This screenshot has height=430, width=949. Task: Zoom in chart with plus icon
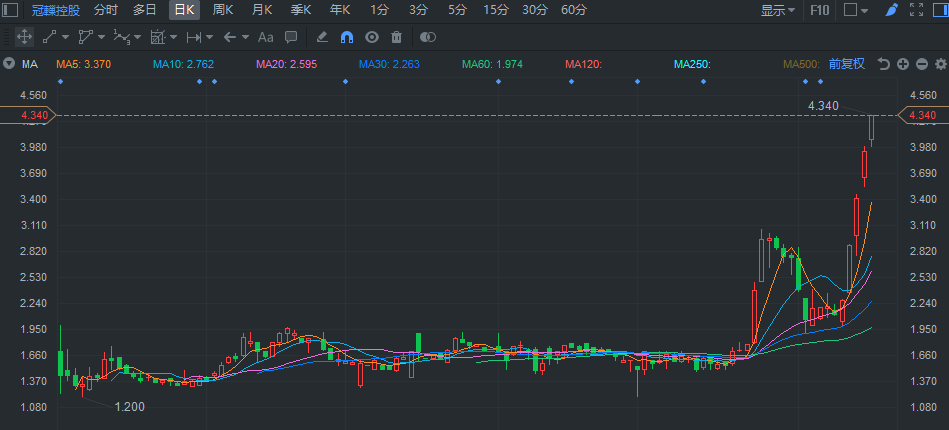click(902, 64)
